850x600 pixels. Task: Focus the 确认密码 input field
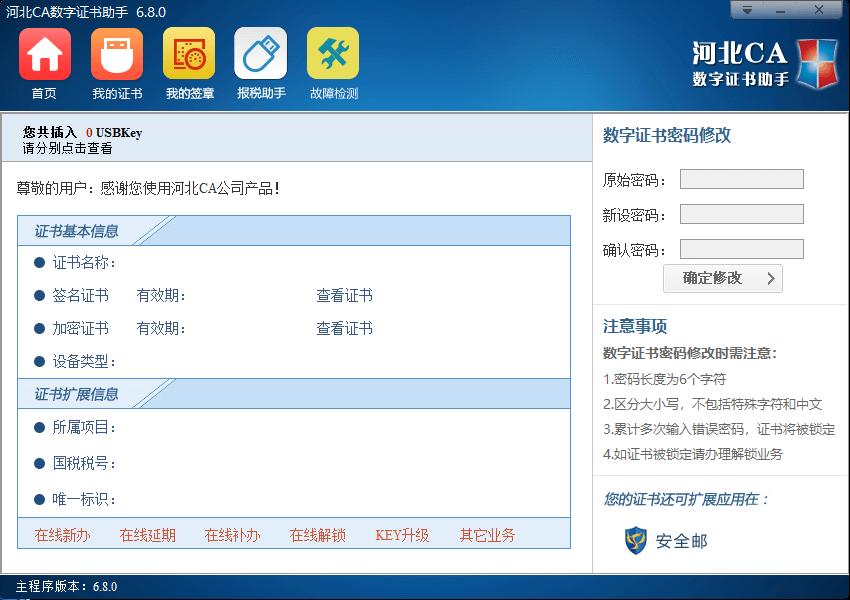click(742, 249)
